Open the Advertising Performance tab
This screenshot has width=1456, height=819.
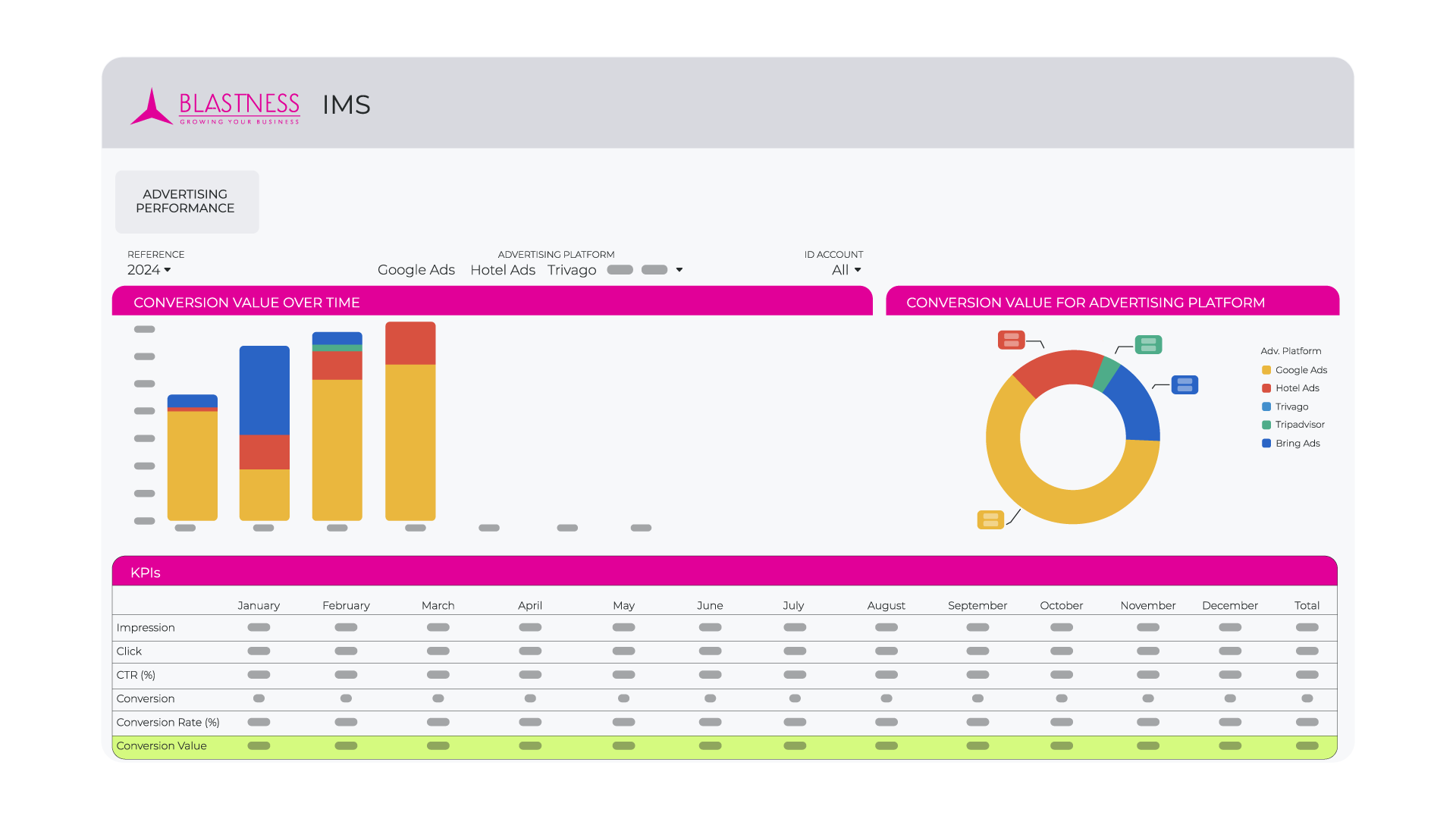[187, 202]
